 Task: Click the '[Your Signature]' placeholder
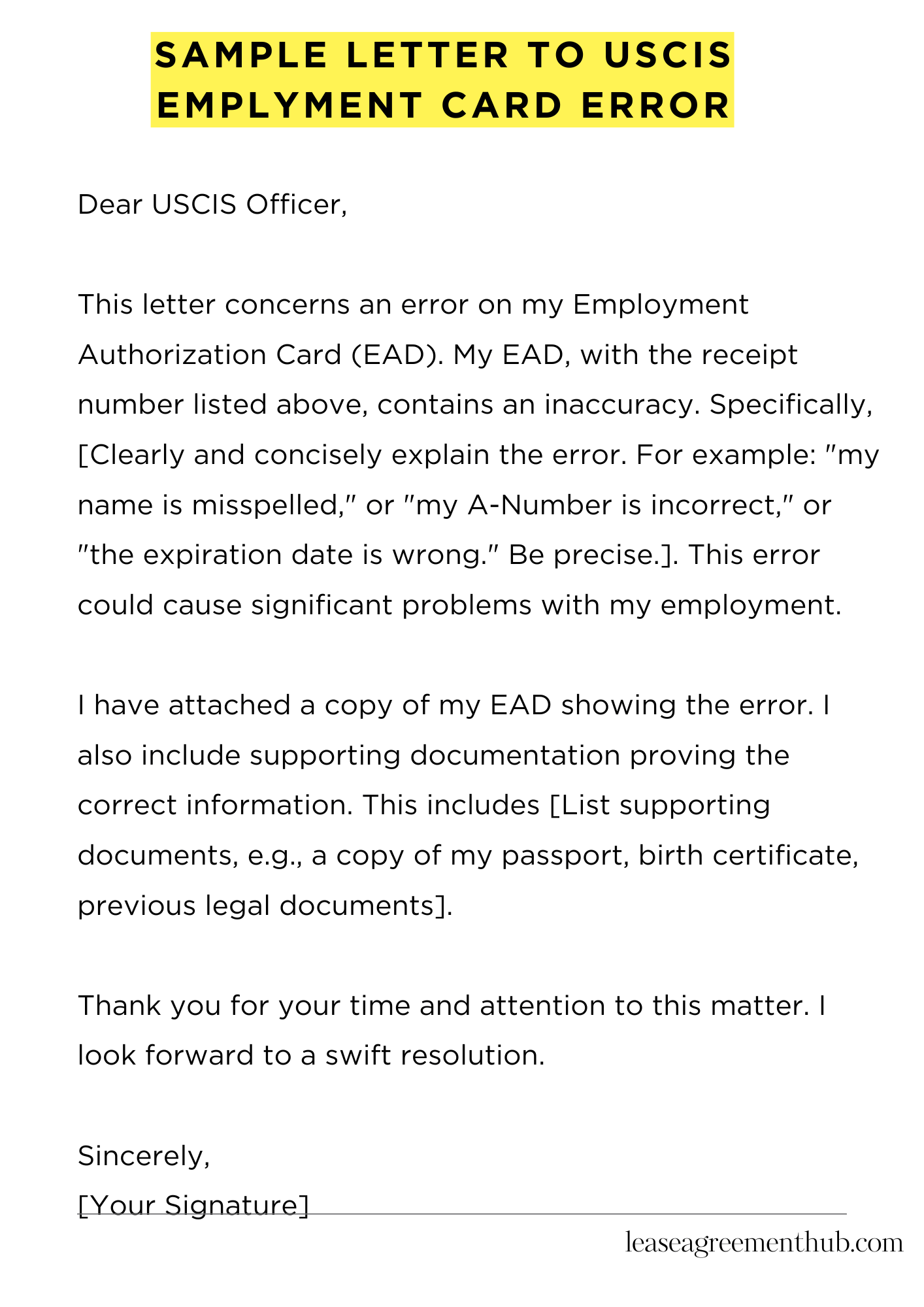pos(193,1205)
